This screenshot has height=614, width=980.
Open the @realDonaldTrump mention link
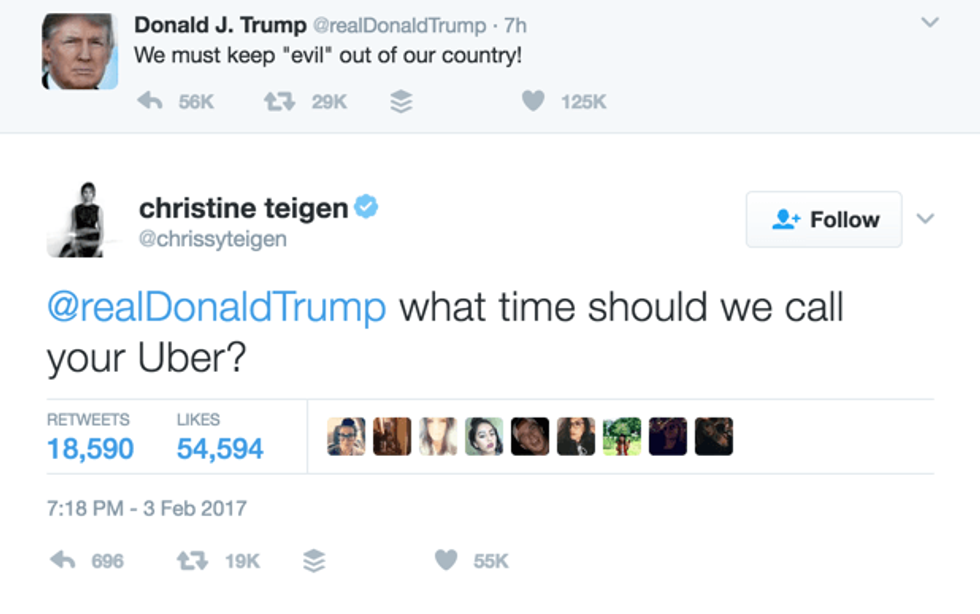click(216, 307)
